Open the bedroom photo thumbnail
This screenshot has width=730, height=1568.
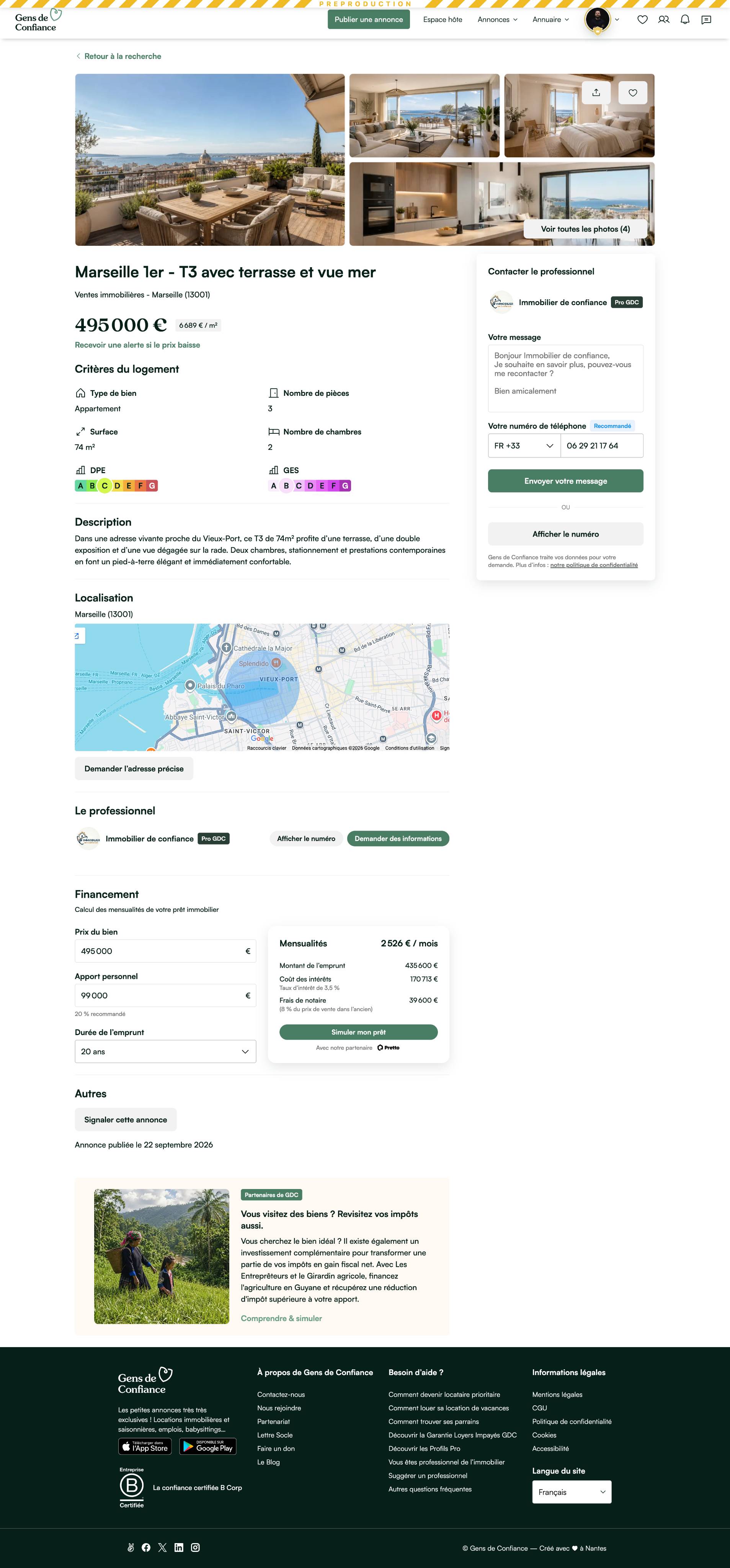(579, 116)
